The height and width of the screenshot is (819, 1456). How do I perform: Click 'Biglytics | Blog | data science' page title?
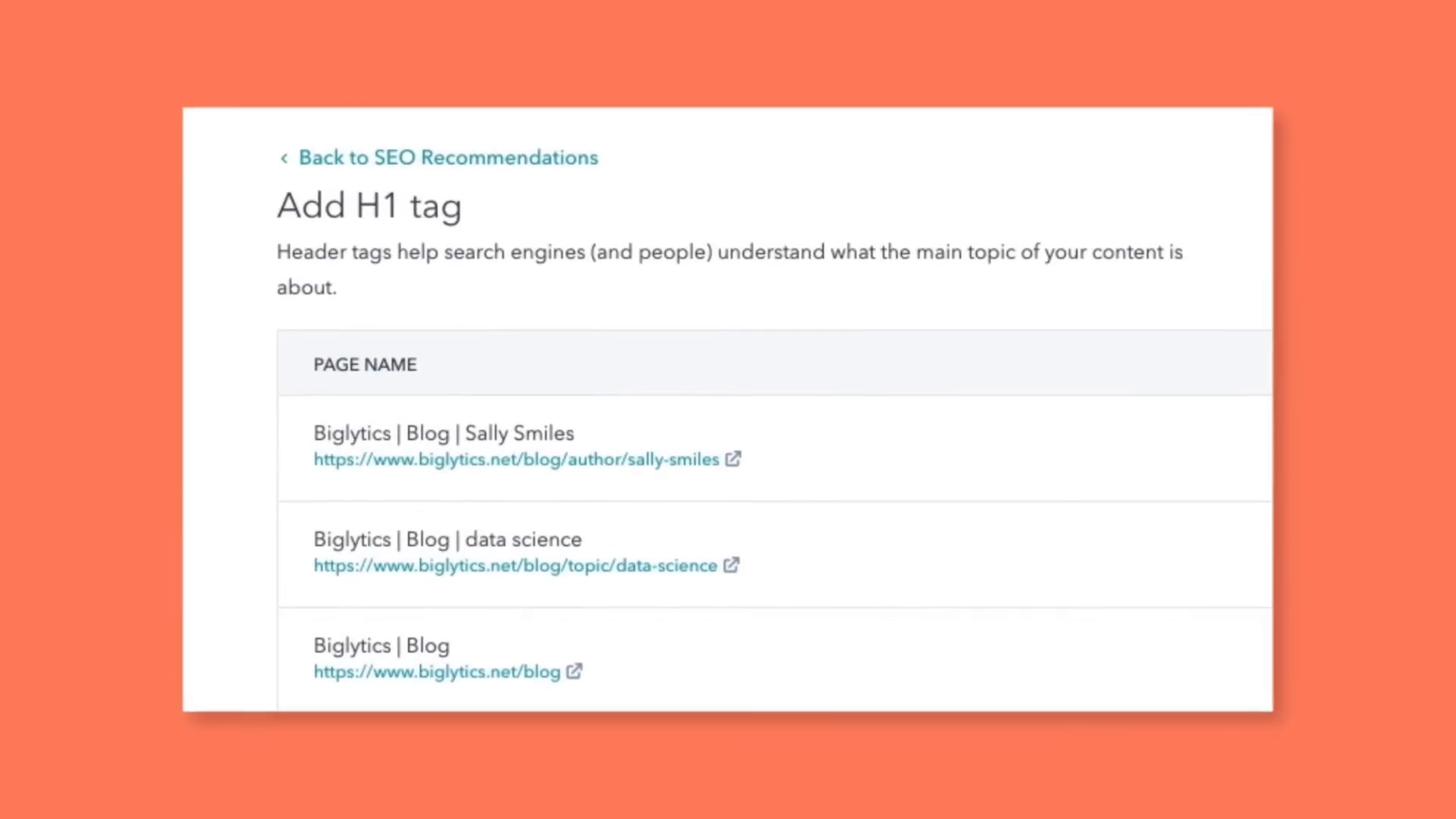coord(447,539)
